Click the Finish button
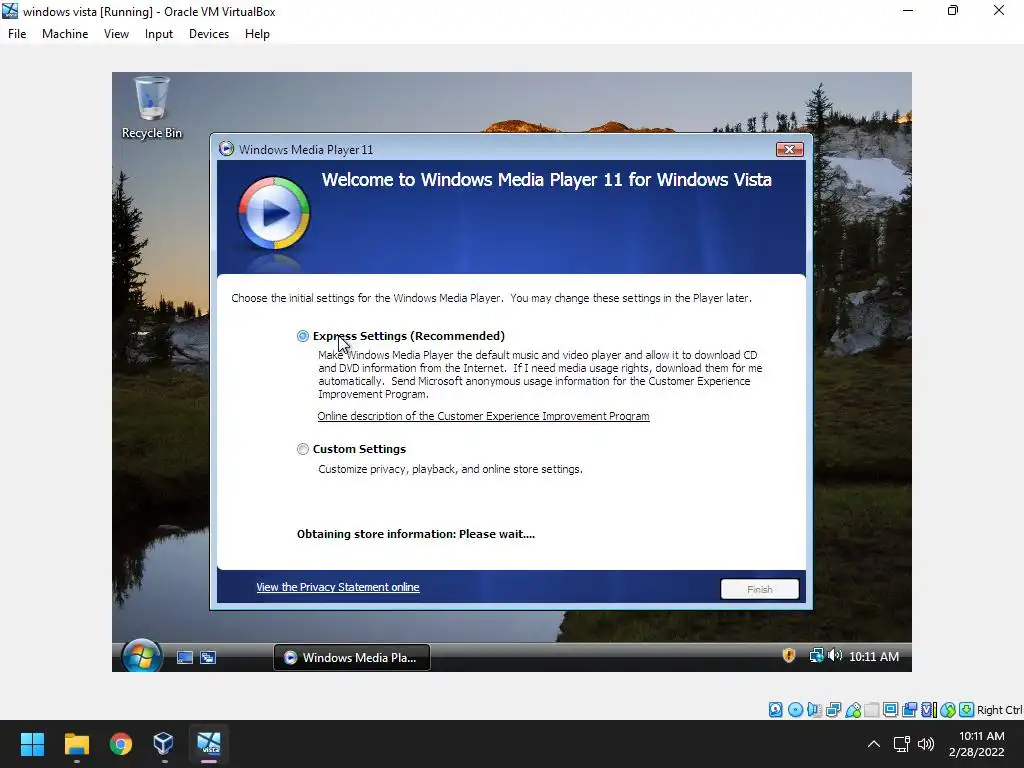 (x=760, y=589)
